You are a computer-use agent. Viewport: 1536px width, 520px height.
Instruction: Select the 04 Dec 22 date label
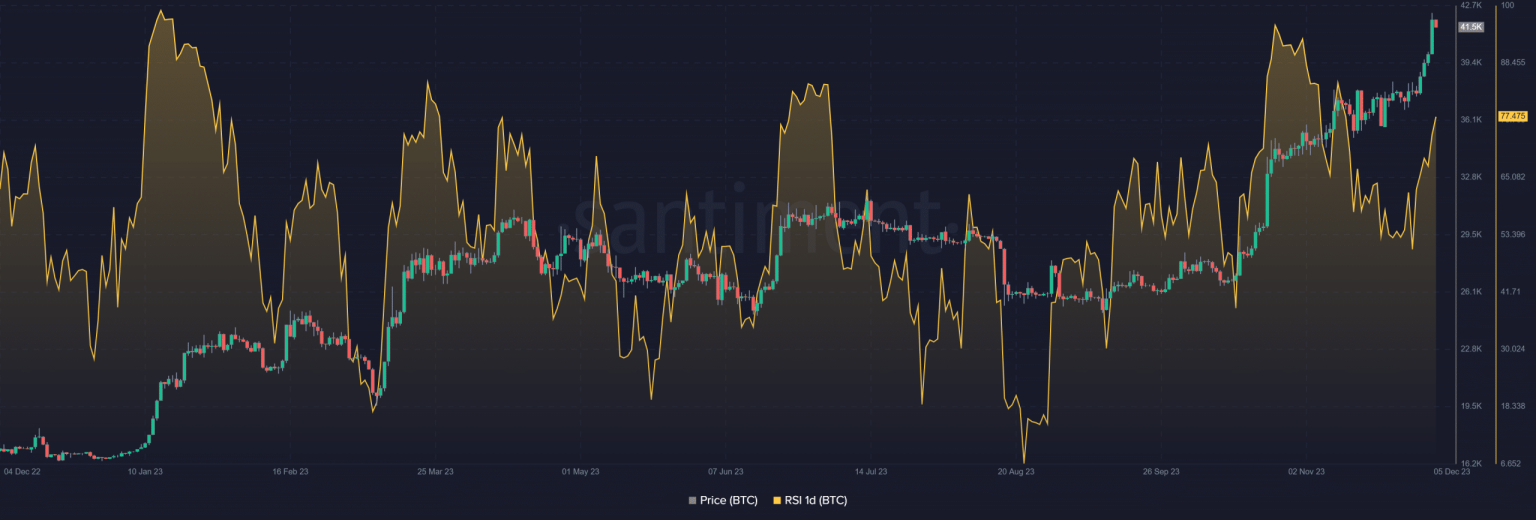[22, 470]
